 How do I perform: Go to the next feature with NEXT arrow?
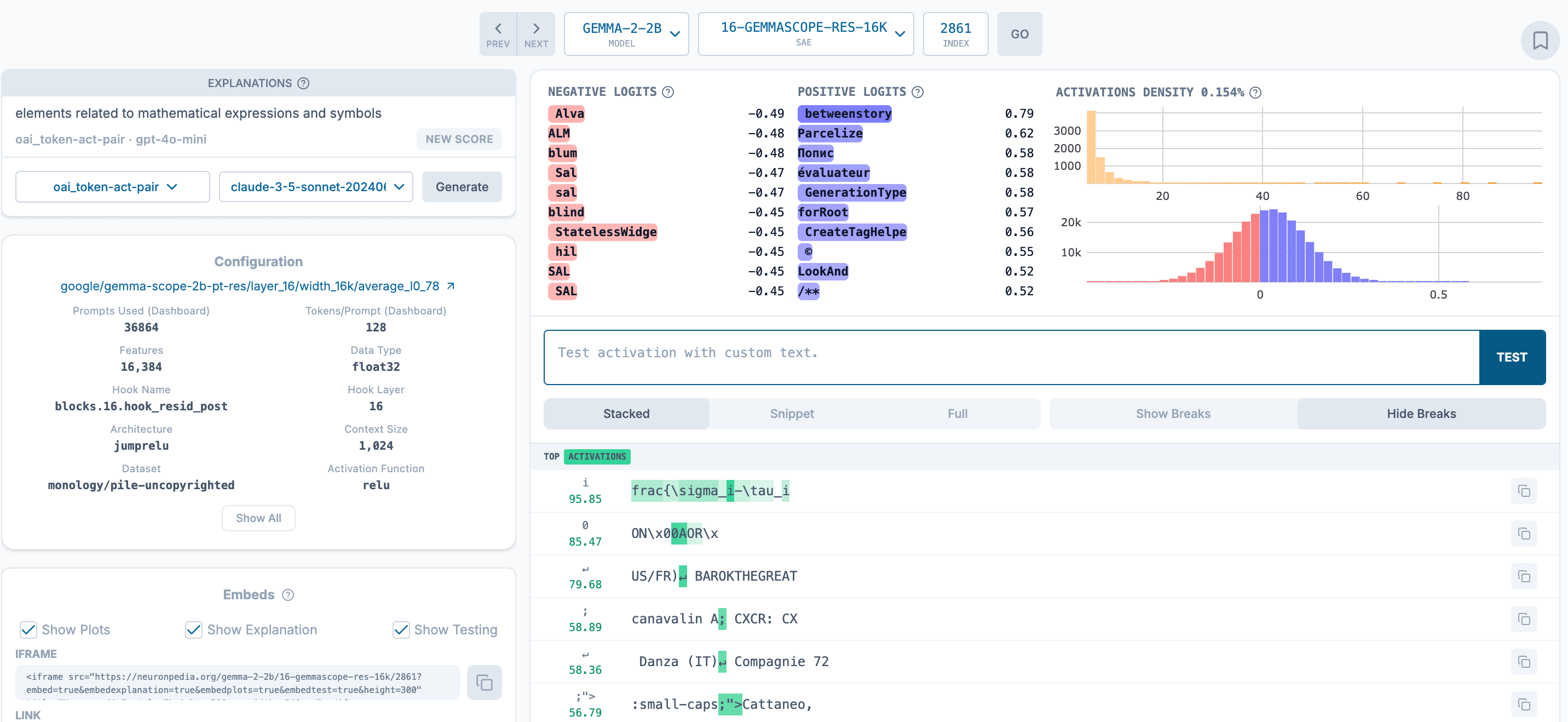pos(535,34)
